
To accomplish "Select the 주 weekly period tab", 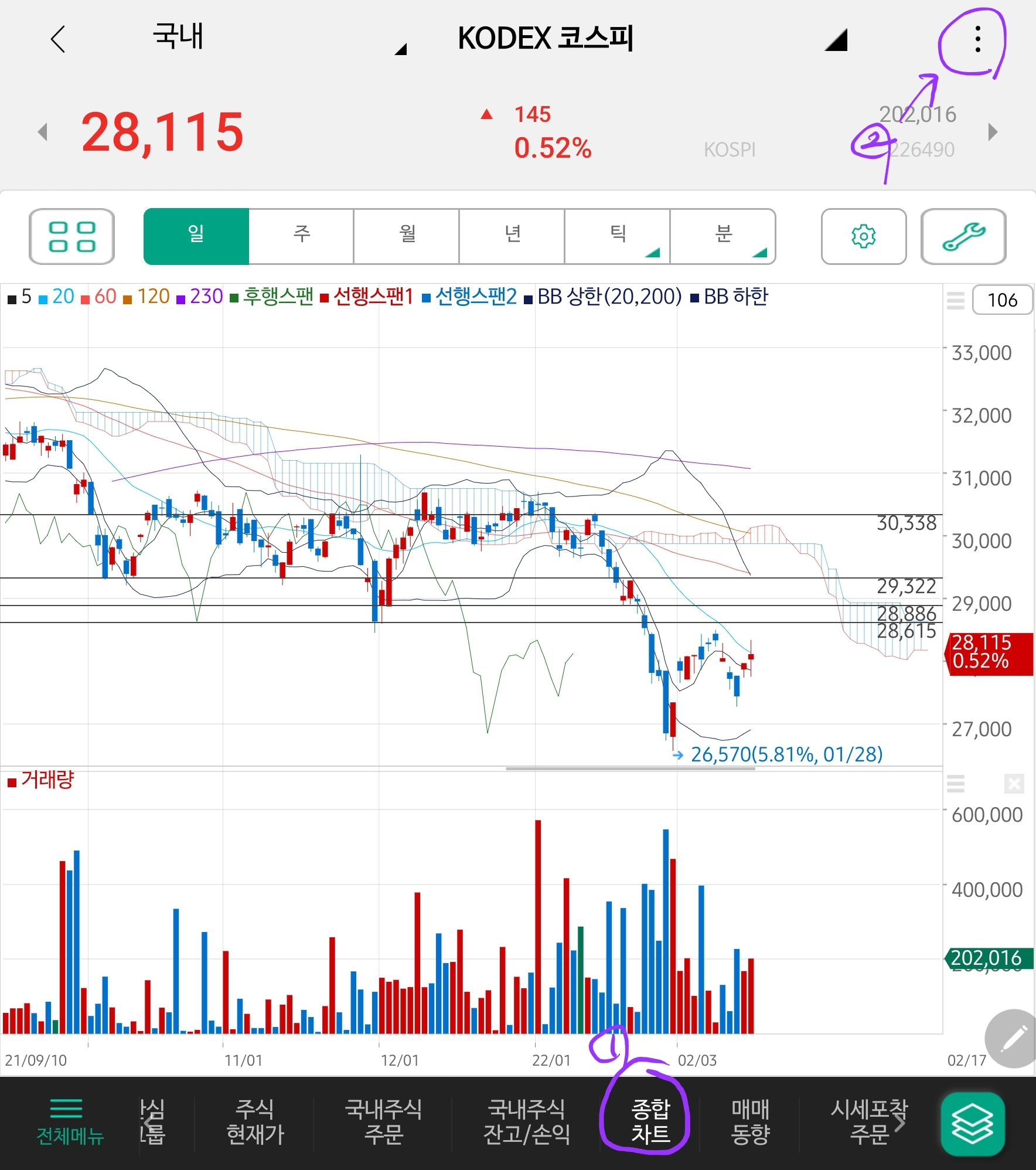I will click(301, 236).
